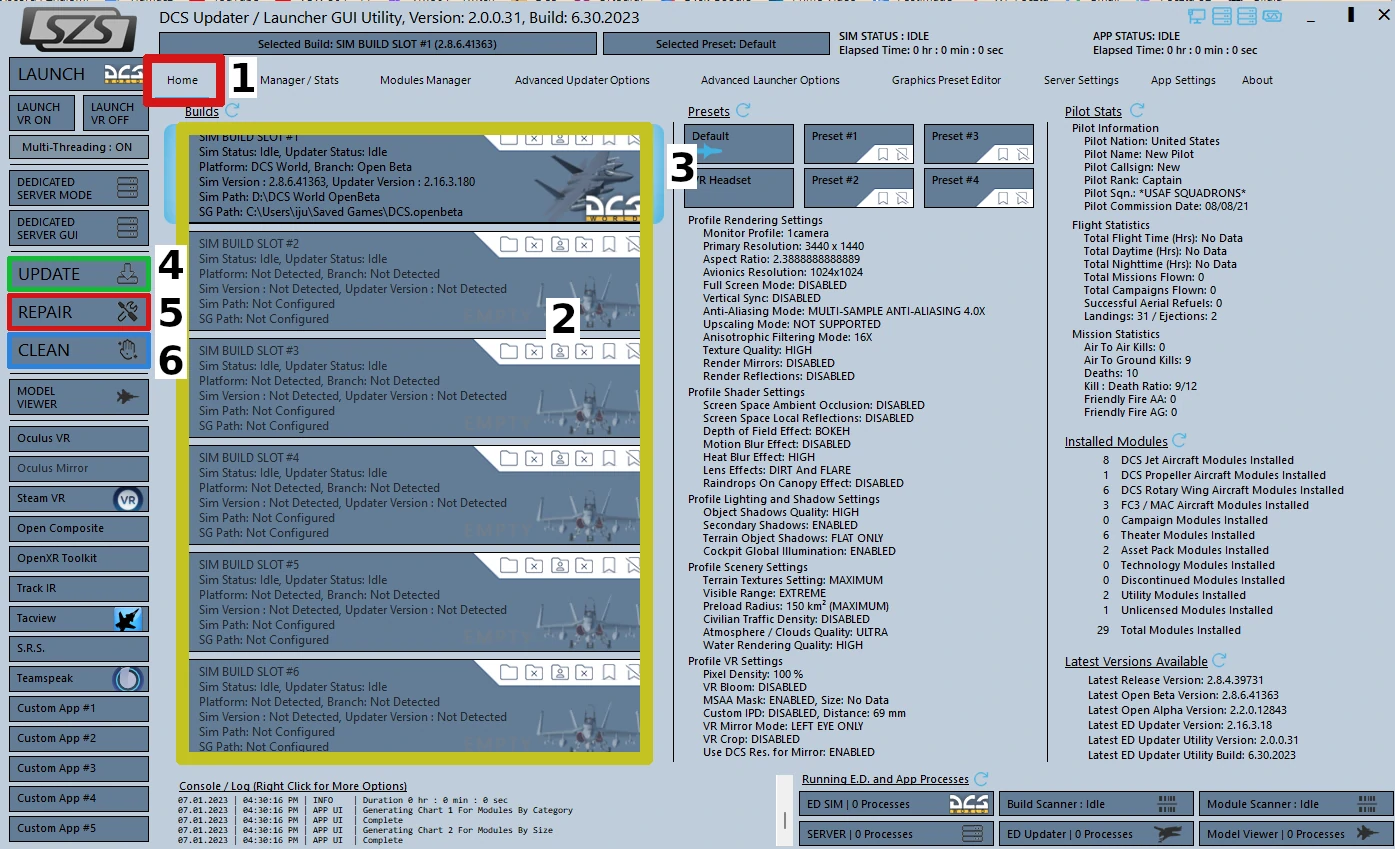
Task: Refresh the Pilot Stats section
Action: [1137, 110]
